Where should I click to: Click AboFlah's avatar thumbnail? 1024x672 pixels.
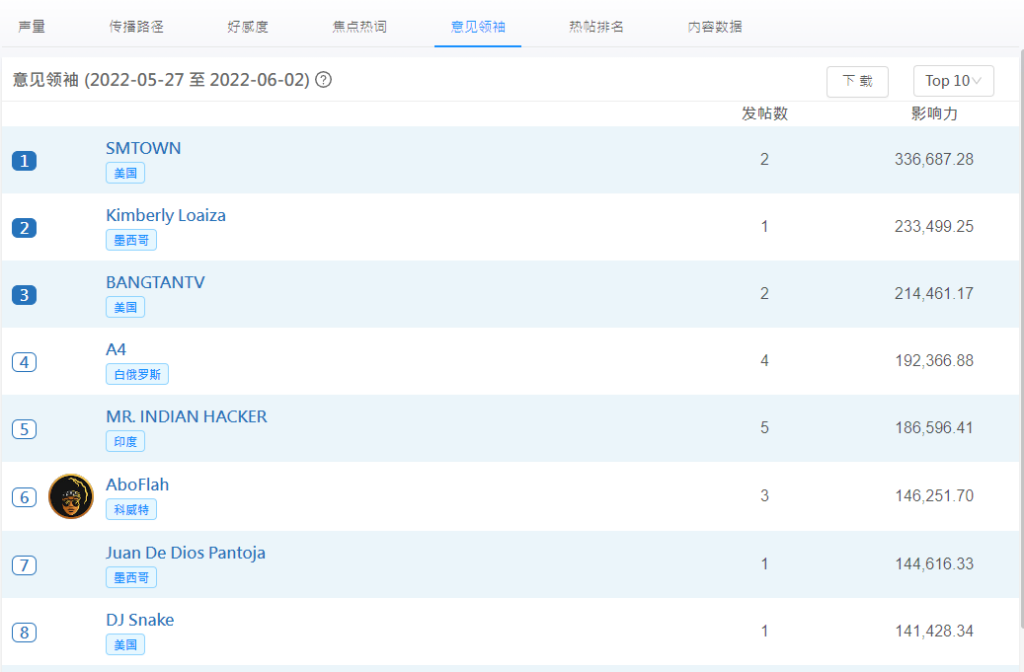(70, 496)
